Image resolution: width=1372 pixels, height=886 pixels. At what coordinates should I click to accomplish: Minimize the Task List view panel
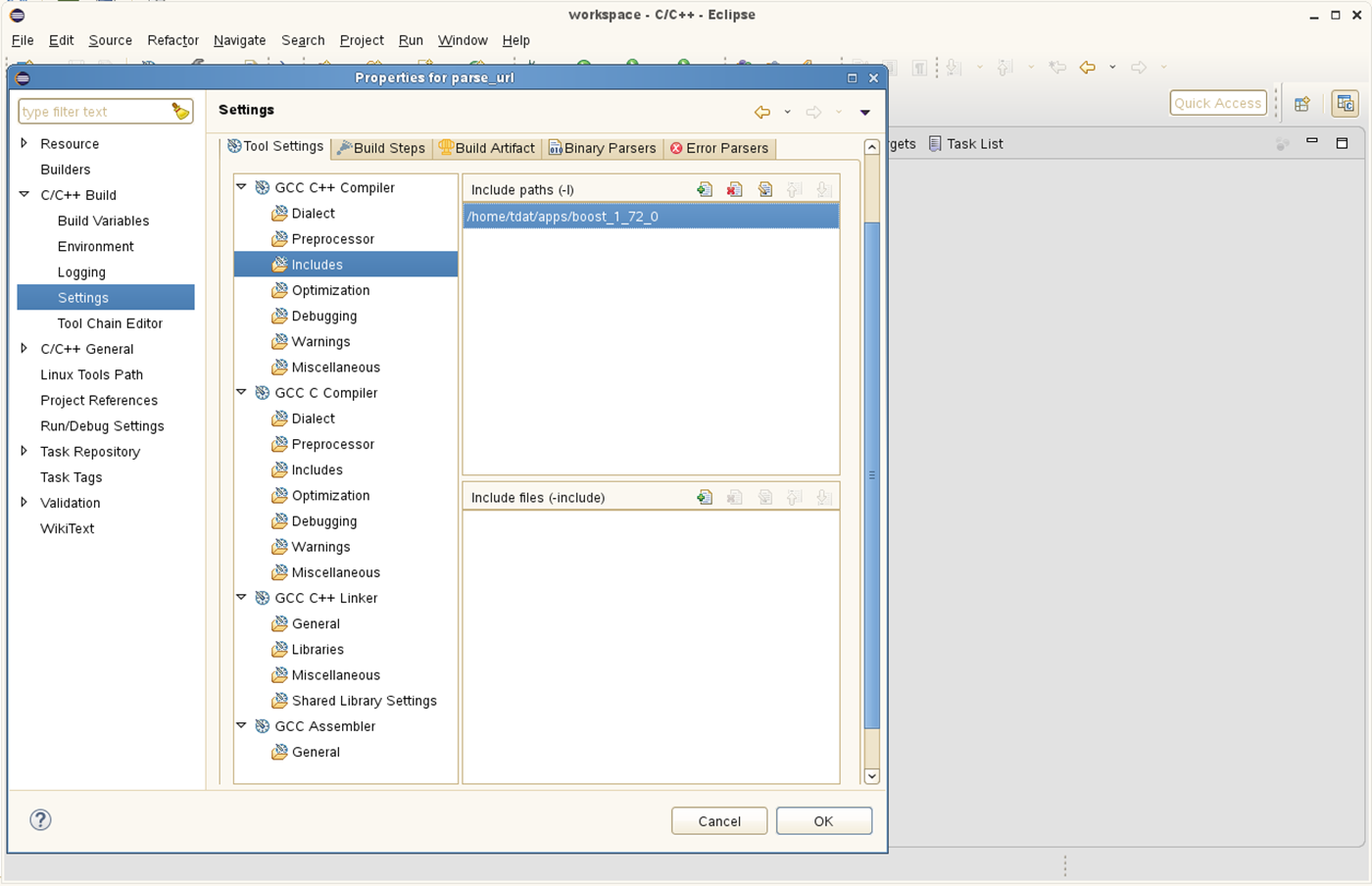click(1311, 142)
